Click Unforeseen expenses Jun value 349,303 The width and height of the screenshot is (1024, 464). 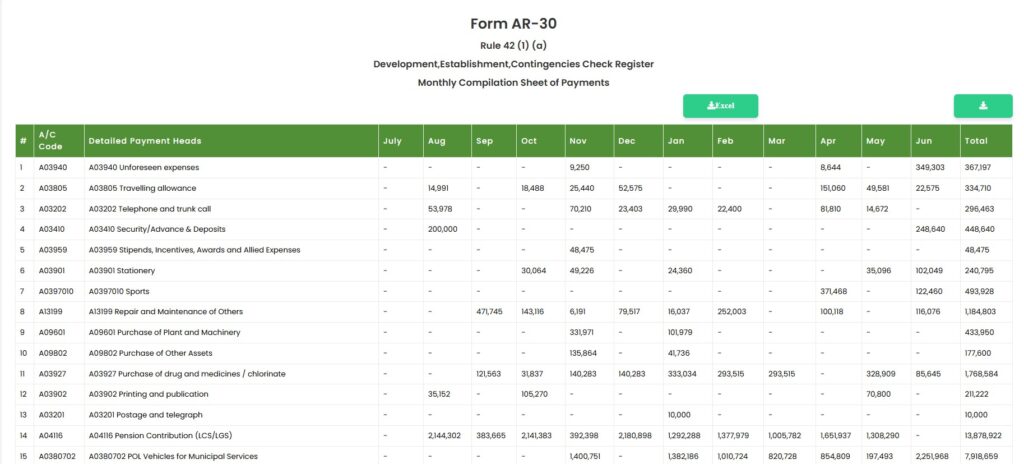pyautogui.click(x=930, y=167)
